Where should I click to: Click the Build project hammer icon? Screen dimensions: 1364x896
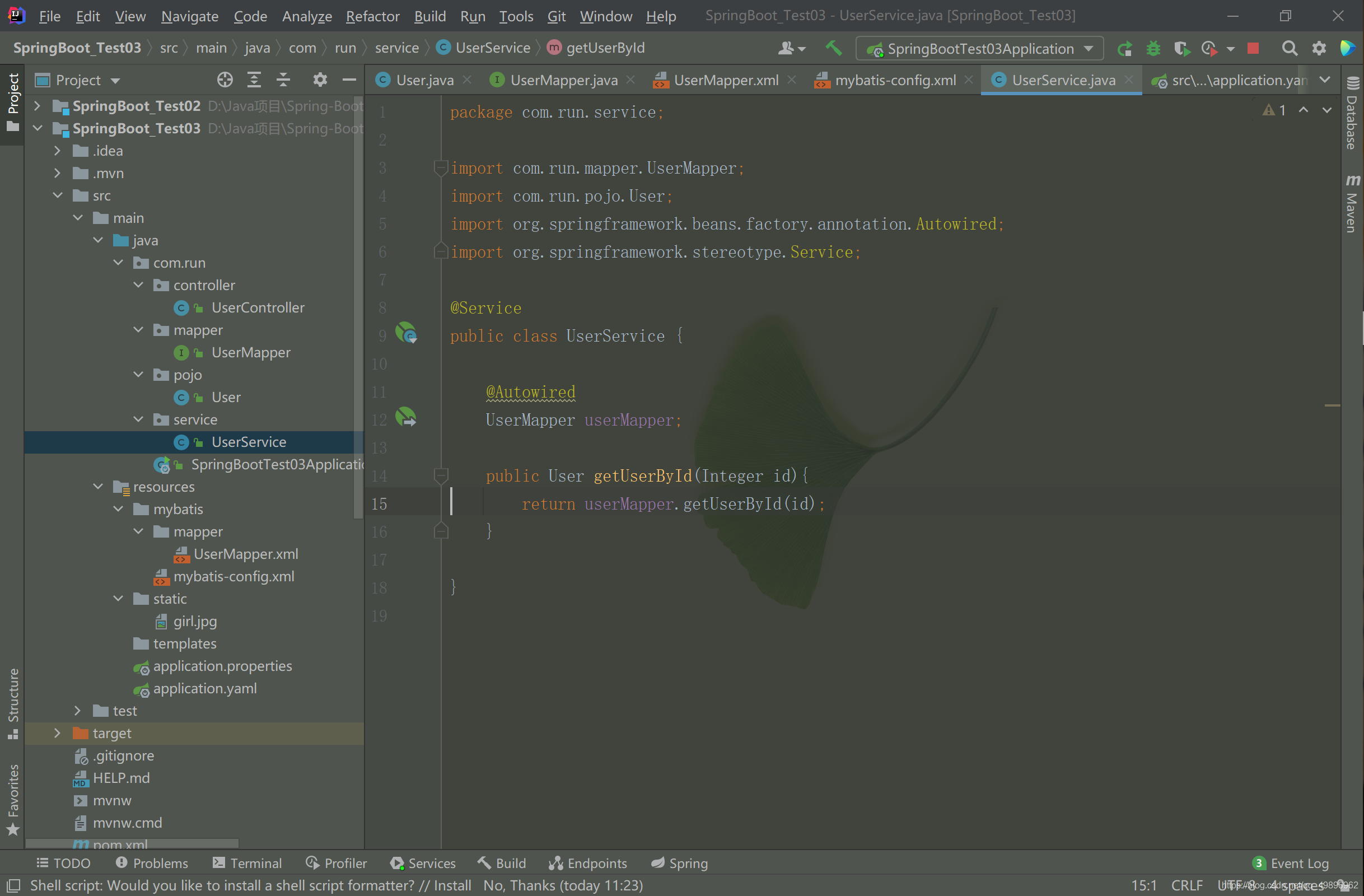coord(833,48)
